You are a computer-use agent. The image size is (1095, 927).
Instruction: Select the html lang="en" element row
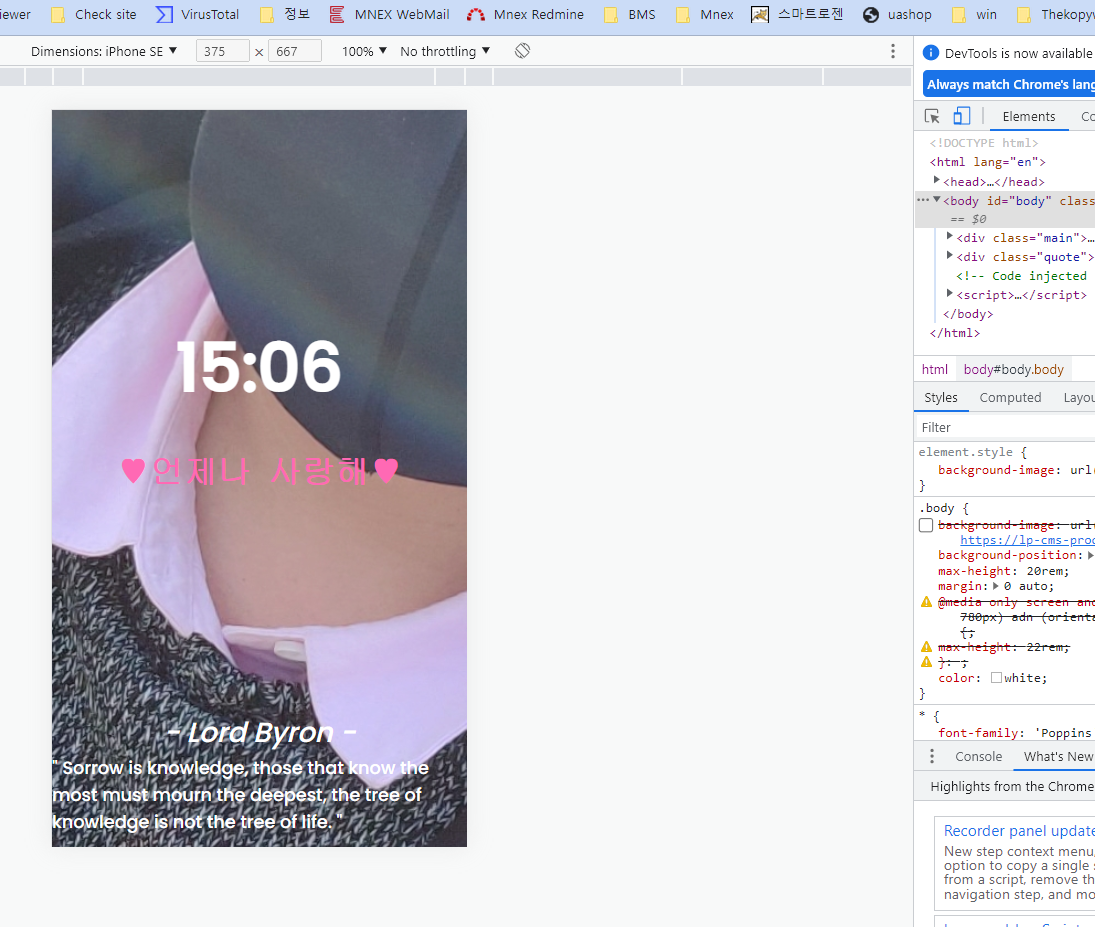pyautogui.click(x=987, y=162)
